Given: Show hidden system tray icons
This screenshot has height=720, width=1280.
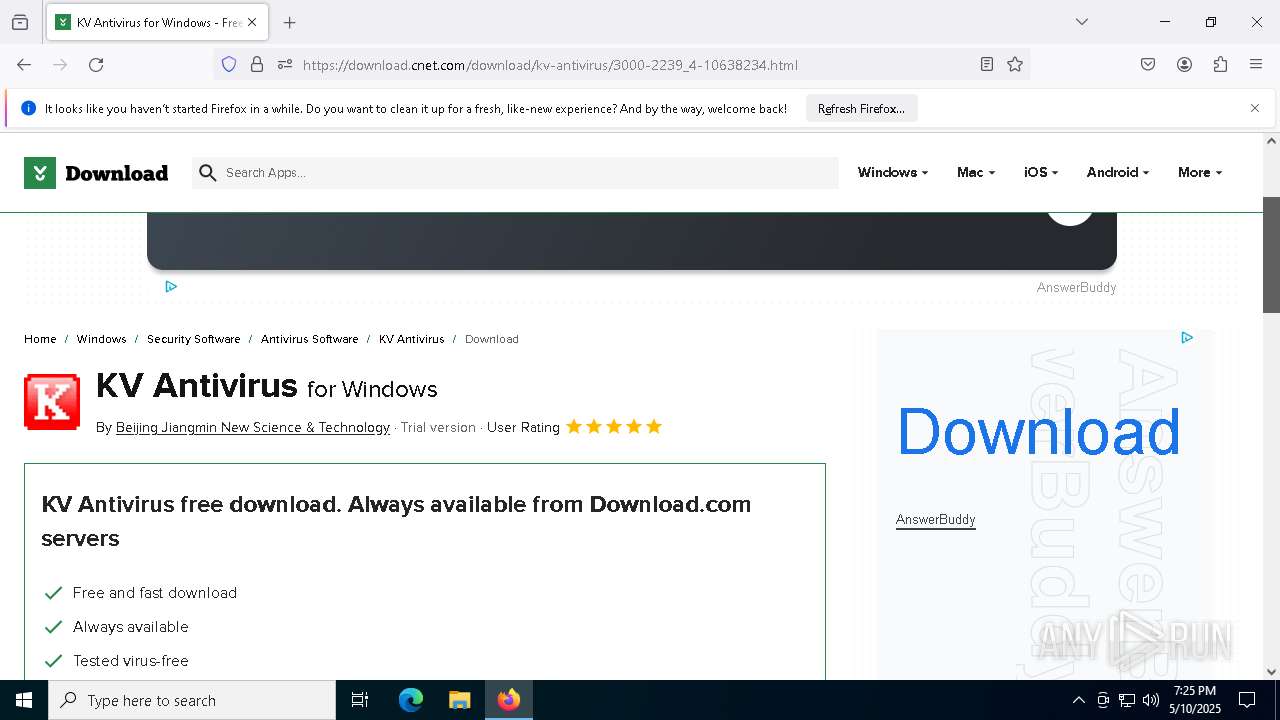Looking at the screenshot, I should click(x=1078, y=700).
